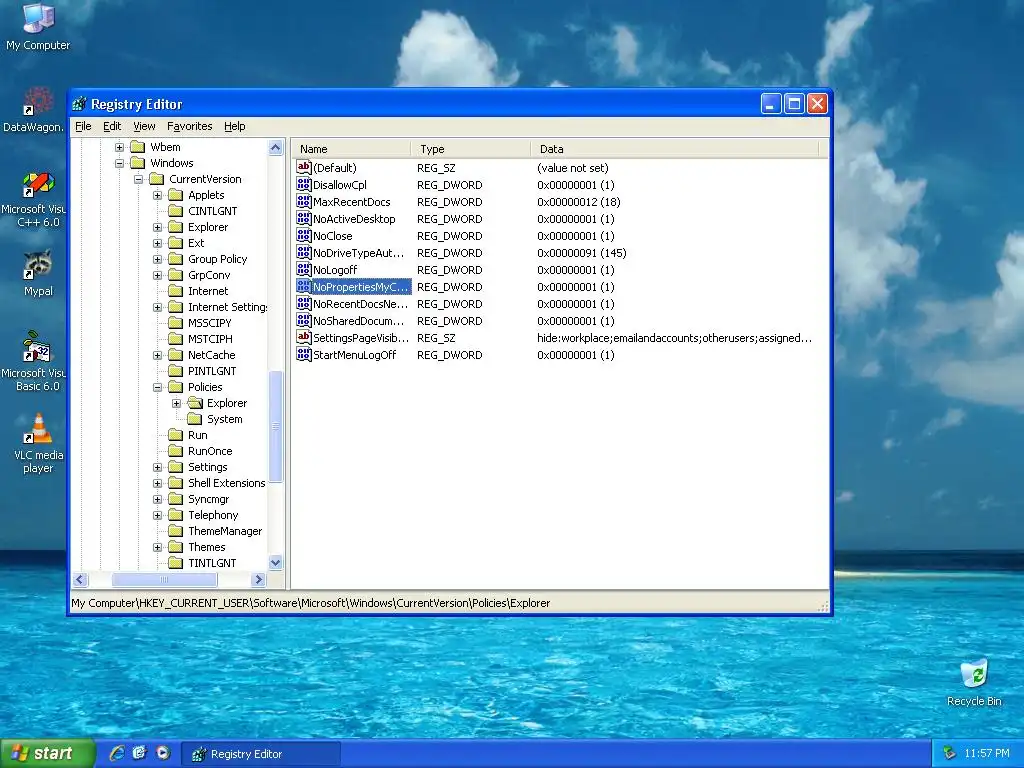Select the DisallowCpl value icon
This screenshot has width=1024, height=768.
(304, 185)
